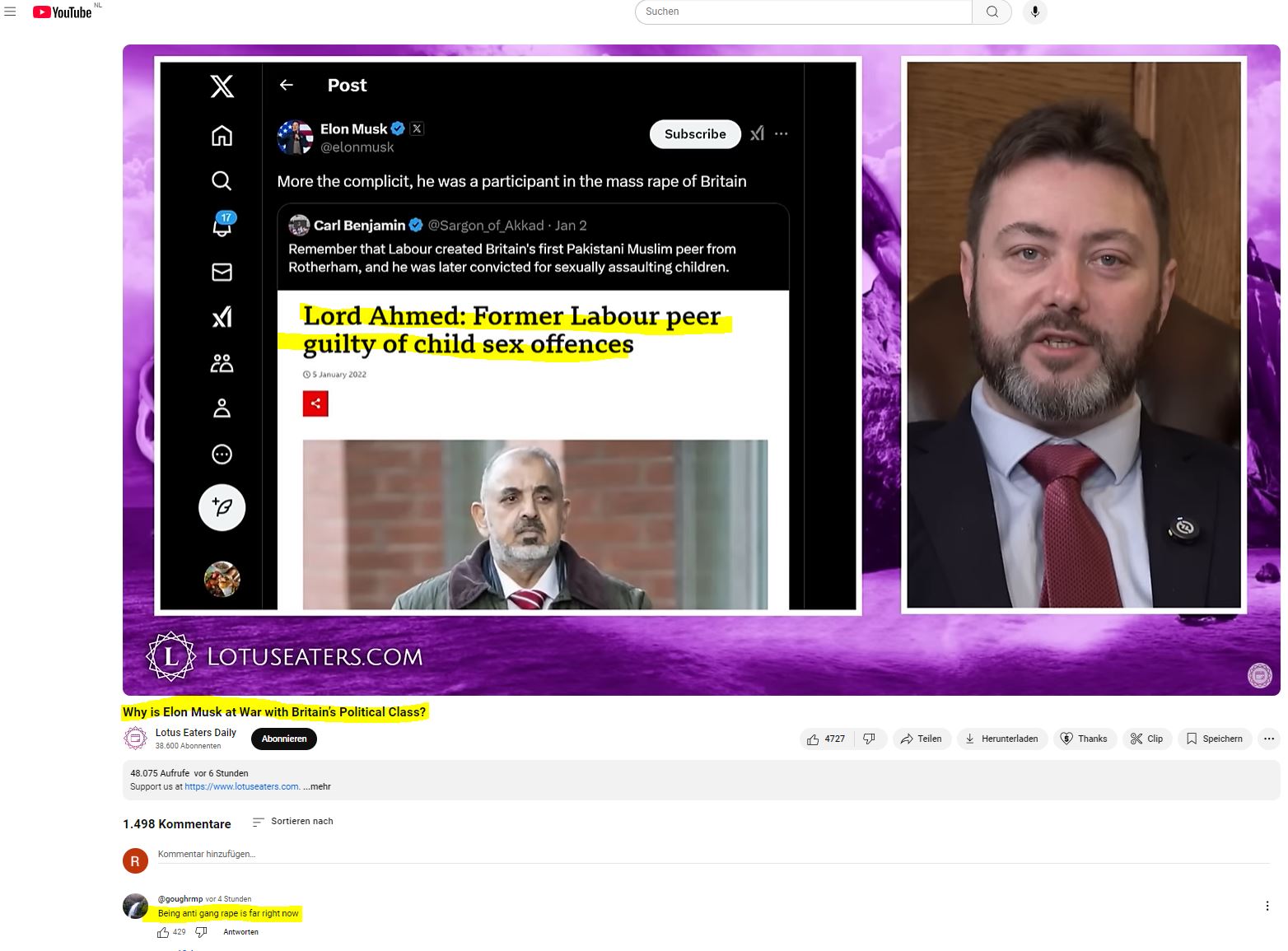The height and width of the screenshot is (951, 1288).
Task: Open more actions menu beside Speichern
Action: 1269,739
